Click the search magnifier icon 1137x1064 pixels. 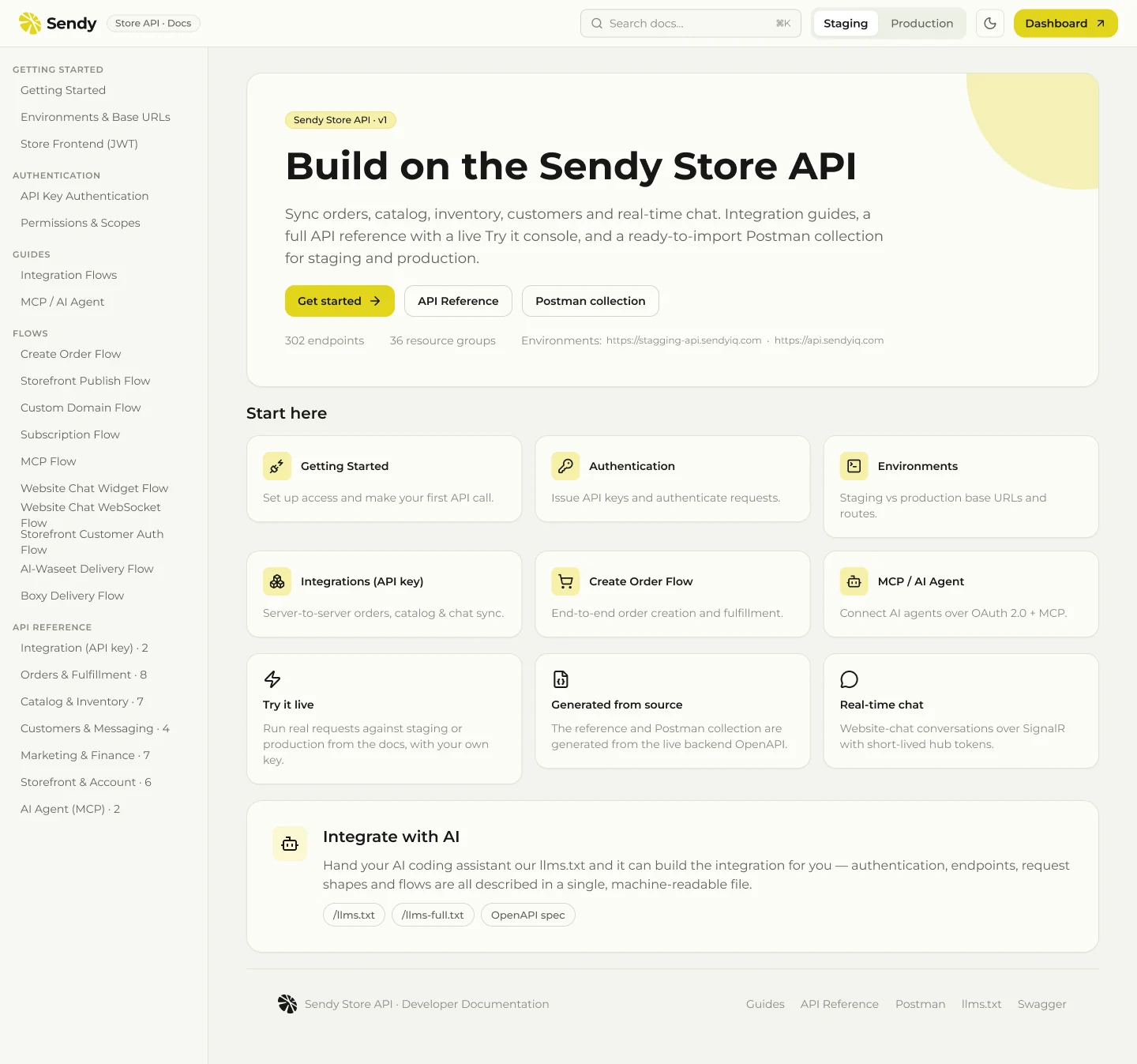(x=597, y=23)
